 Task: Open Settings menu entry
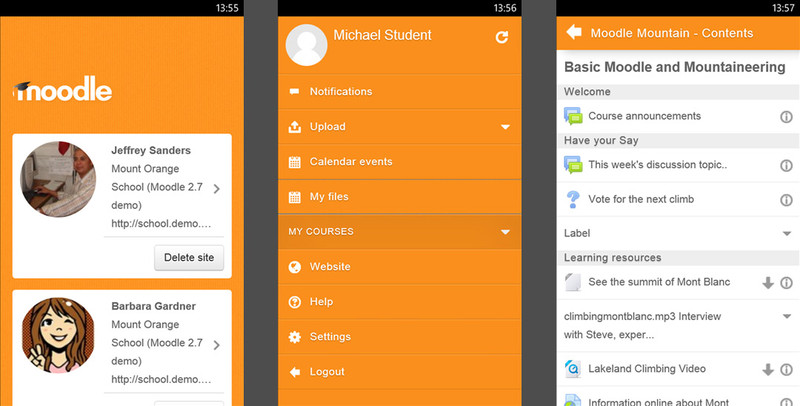(399, 337)
